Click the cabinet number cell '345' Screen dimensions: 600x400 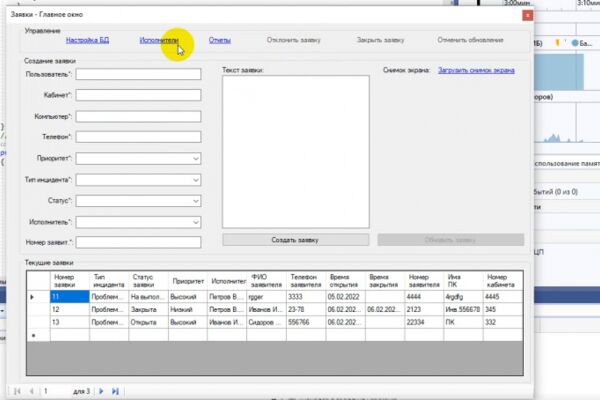(x=503, y=309)
